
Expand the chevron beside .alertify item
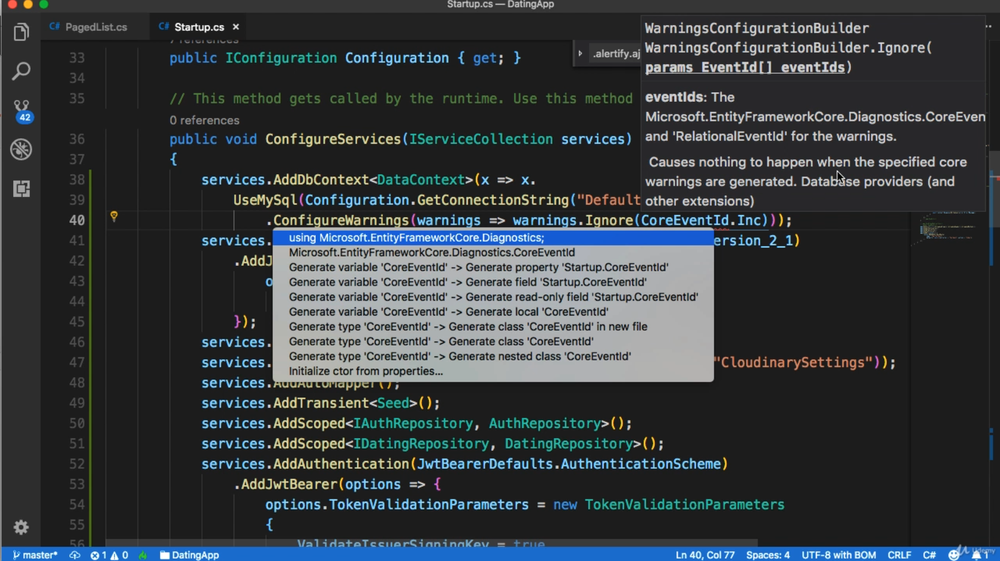click(580, 54)
